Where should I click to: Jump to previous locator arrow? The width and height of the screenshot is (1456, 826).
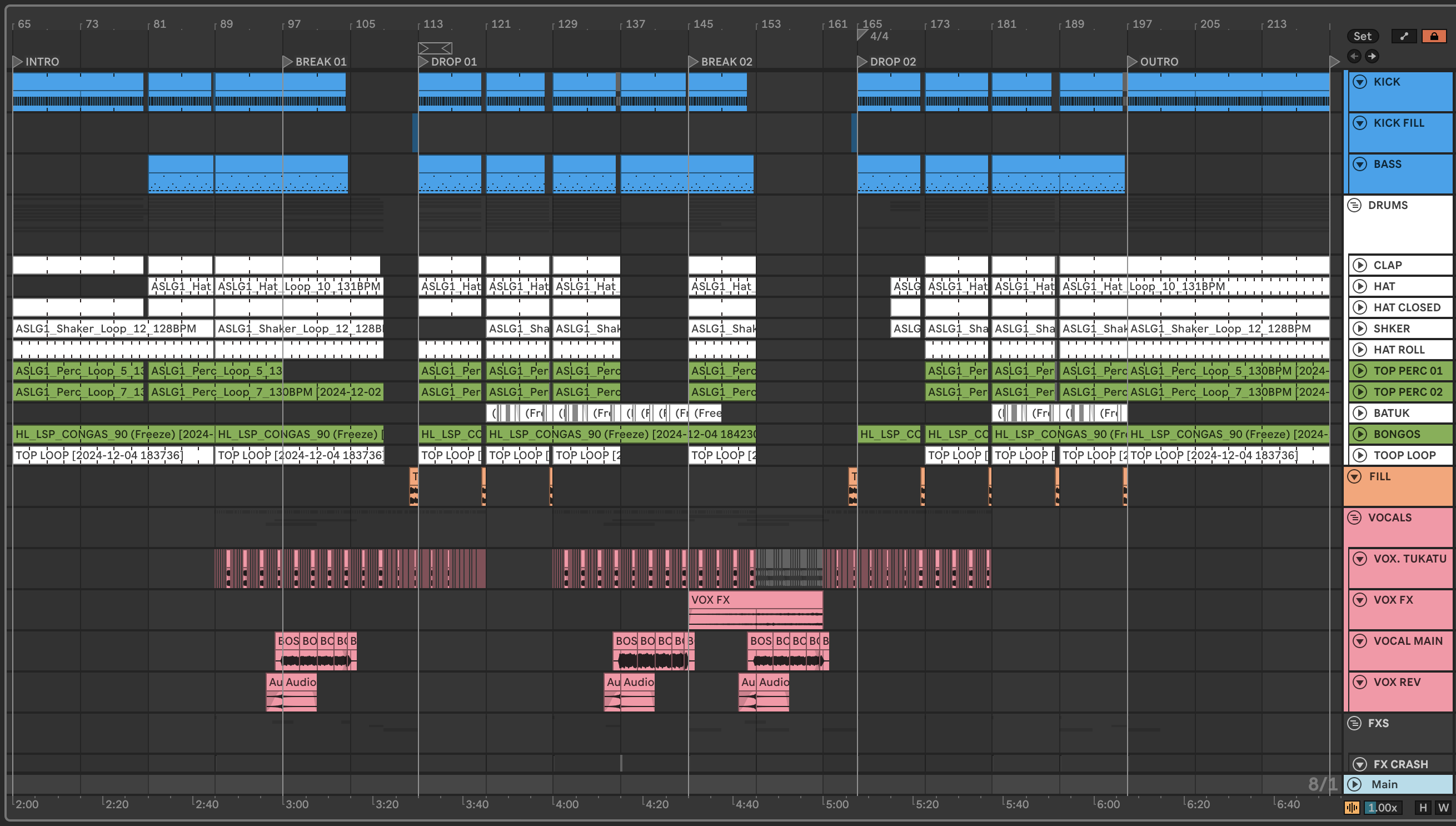pyautogui.click(x=1354, y=56)
